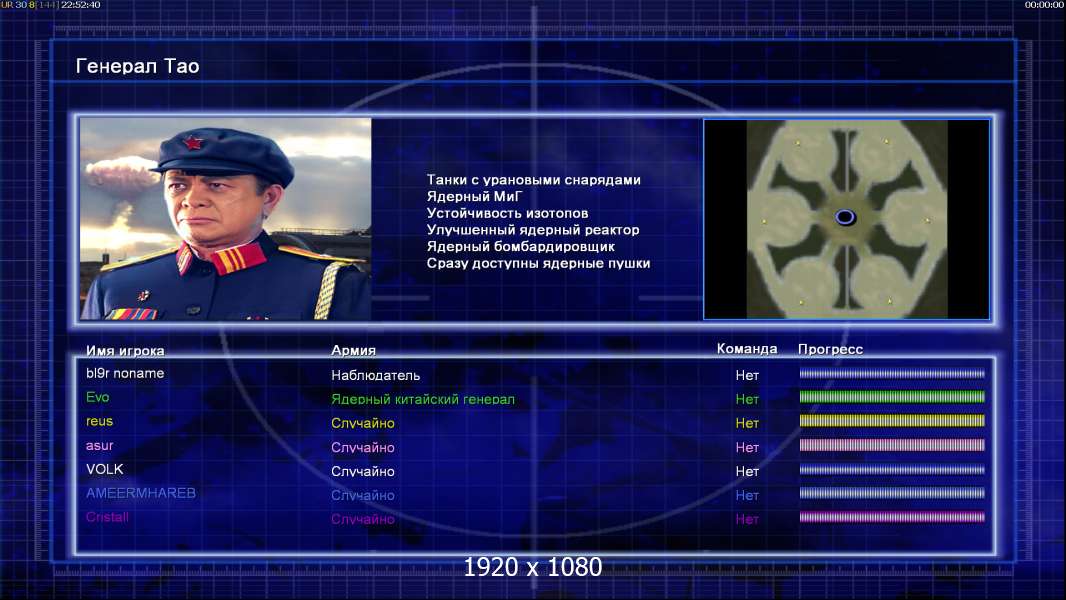The width and height of the screenshot is (1066, 600).
Task: Click reus's yellow loading progress bar
Action: pyautogui.click(x=892, y=421)
